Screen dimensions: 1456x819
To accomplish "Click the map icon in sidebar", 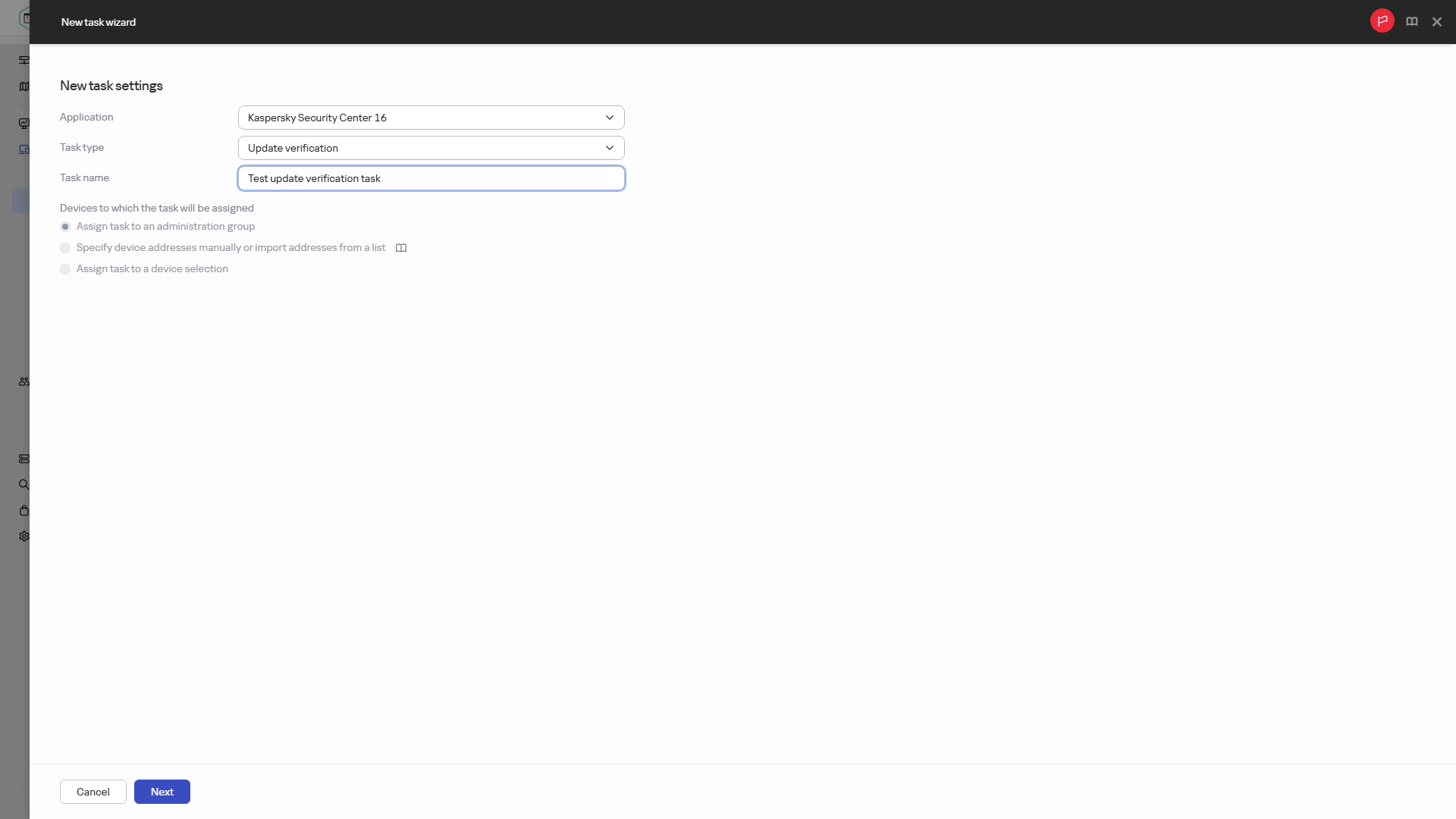I will (x=24, y=86).
